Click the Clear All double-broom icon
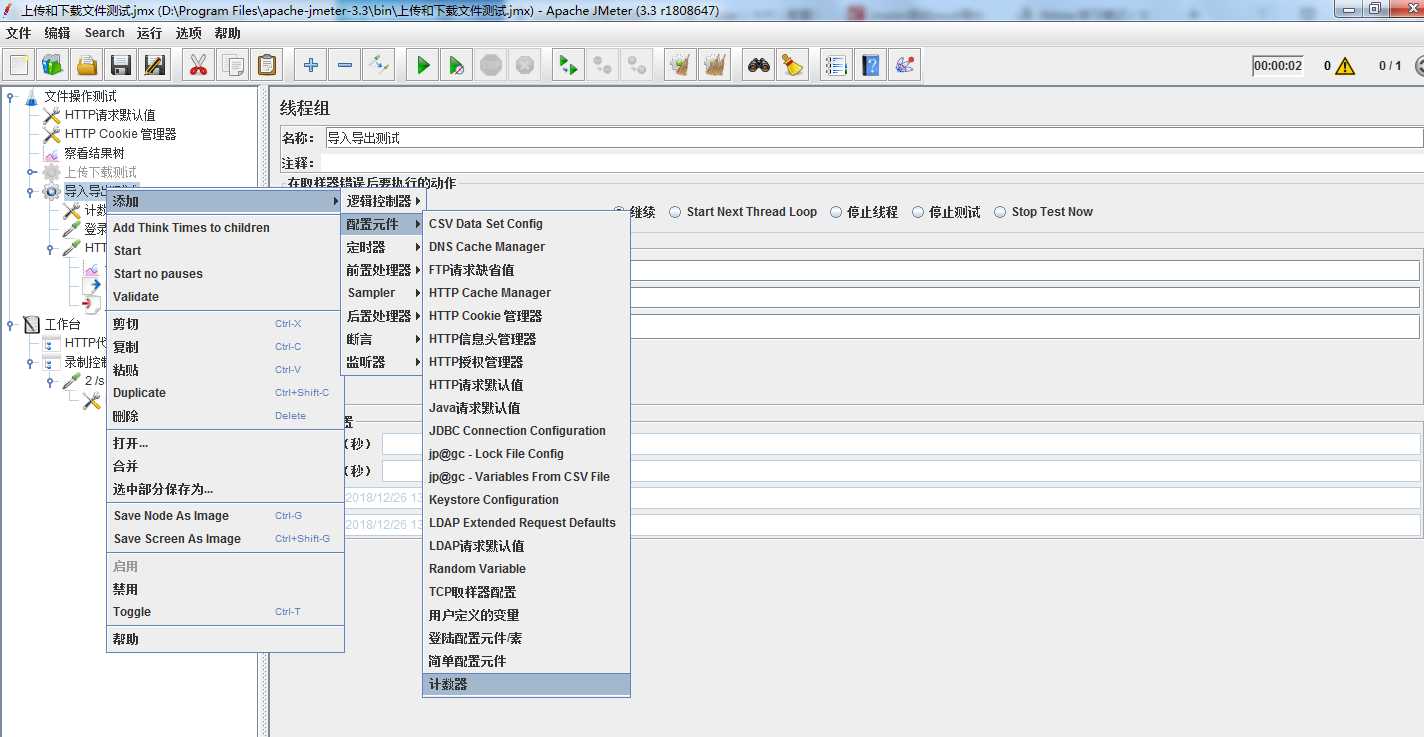This screenshot has height=737, width=1424. click(x=715, y=65)
